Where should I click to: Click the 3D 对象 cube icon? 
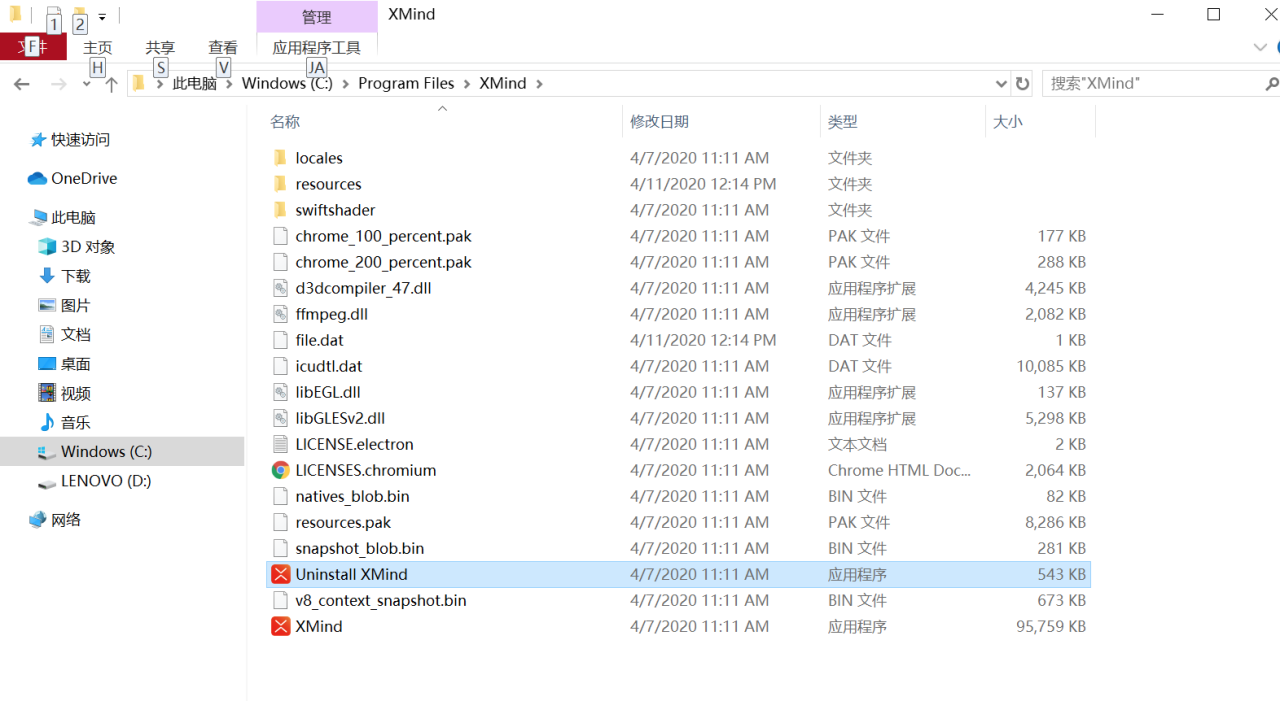(47, 246)
